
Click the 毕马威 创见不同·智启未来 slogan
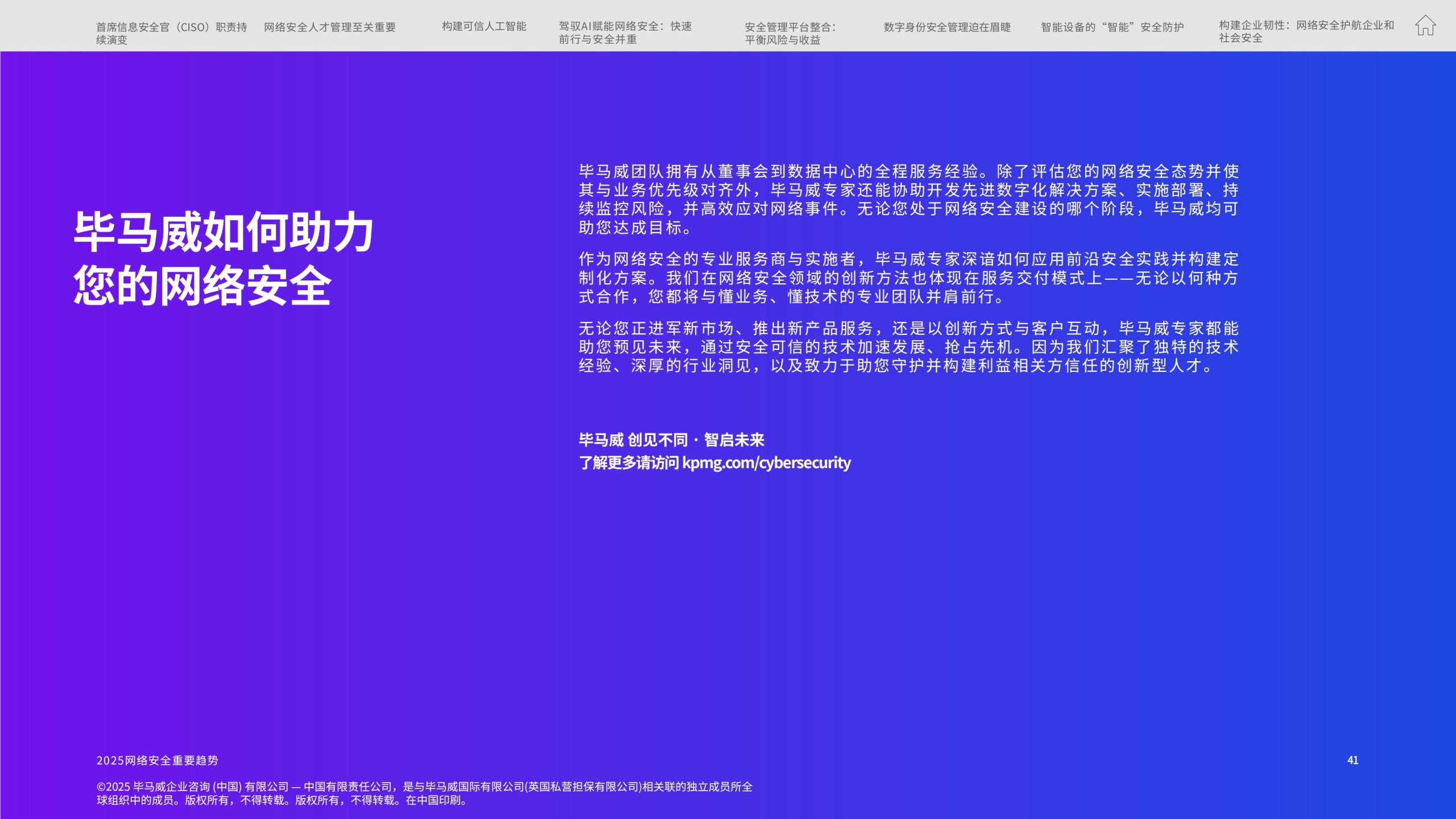[671, 440]
